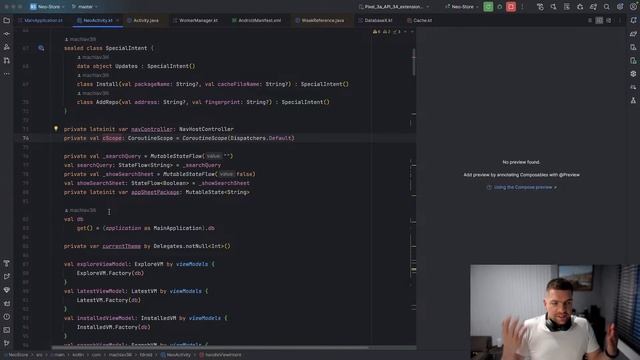Click the Debug app bug icon

(500, 7)
